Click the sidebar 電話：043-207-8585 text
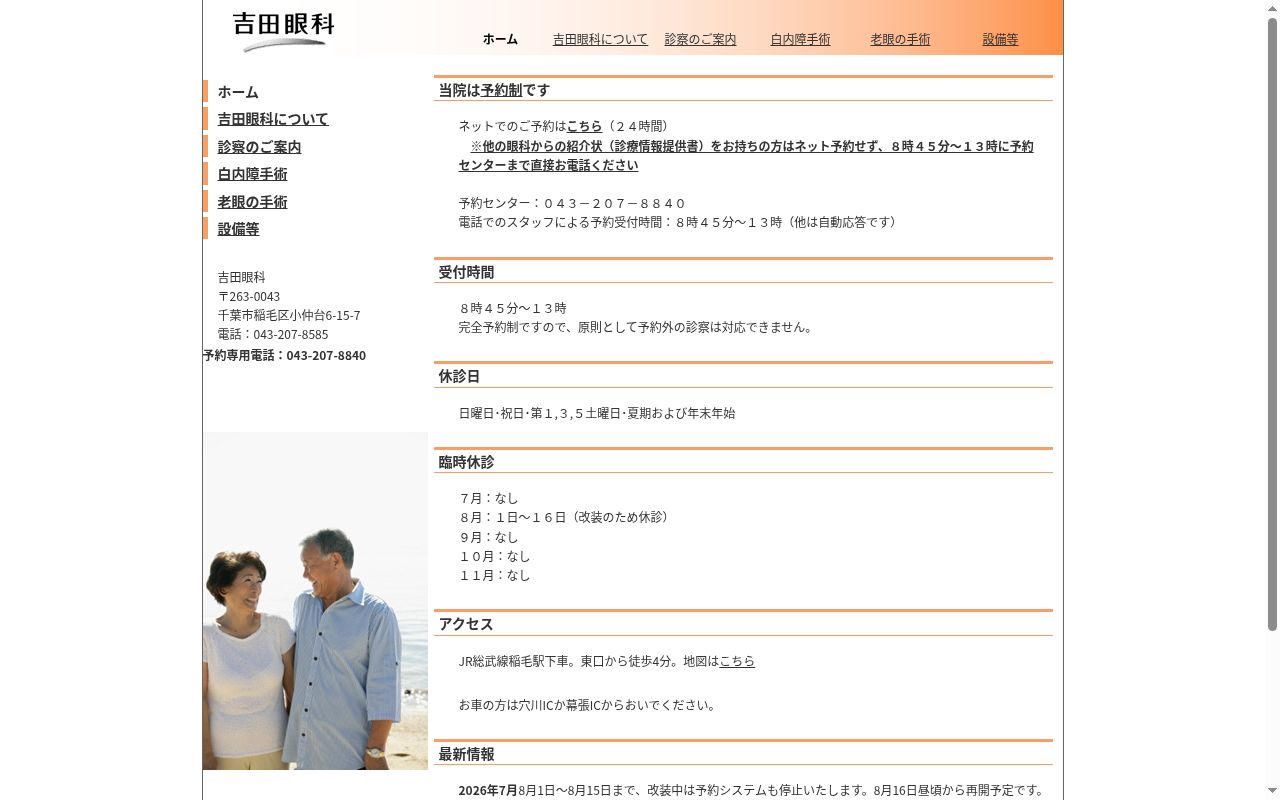Screen dimensions: 1280x800 [x=273, y=334]
